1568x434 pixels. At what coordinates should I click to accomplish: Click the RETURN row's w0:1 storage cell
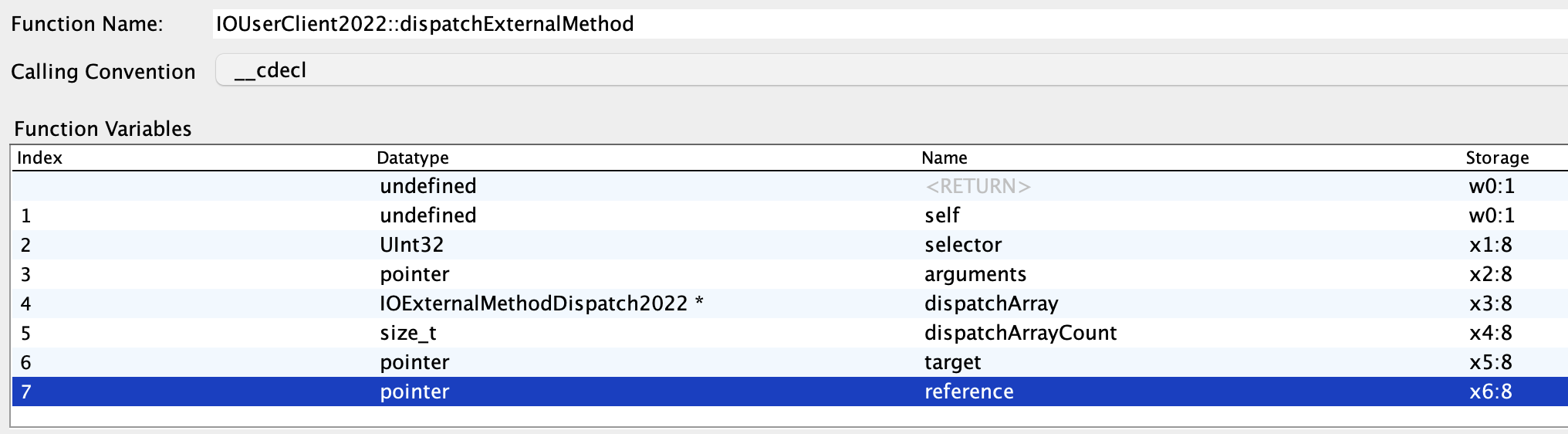[x=1492, y=186]
